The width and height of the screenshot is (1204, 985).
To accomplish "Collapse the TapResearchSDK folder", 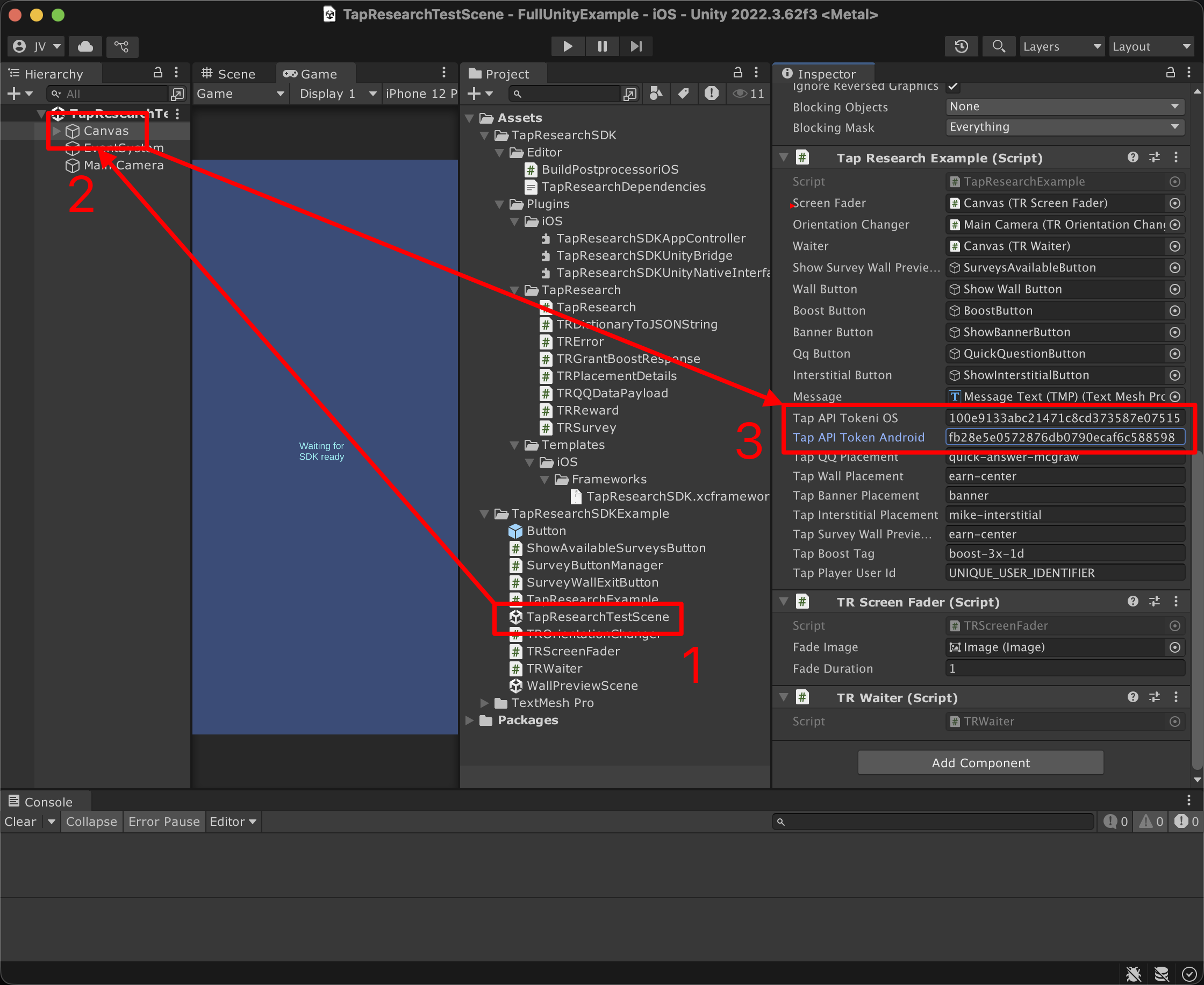I will point(484,135).
